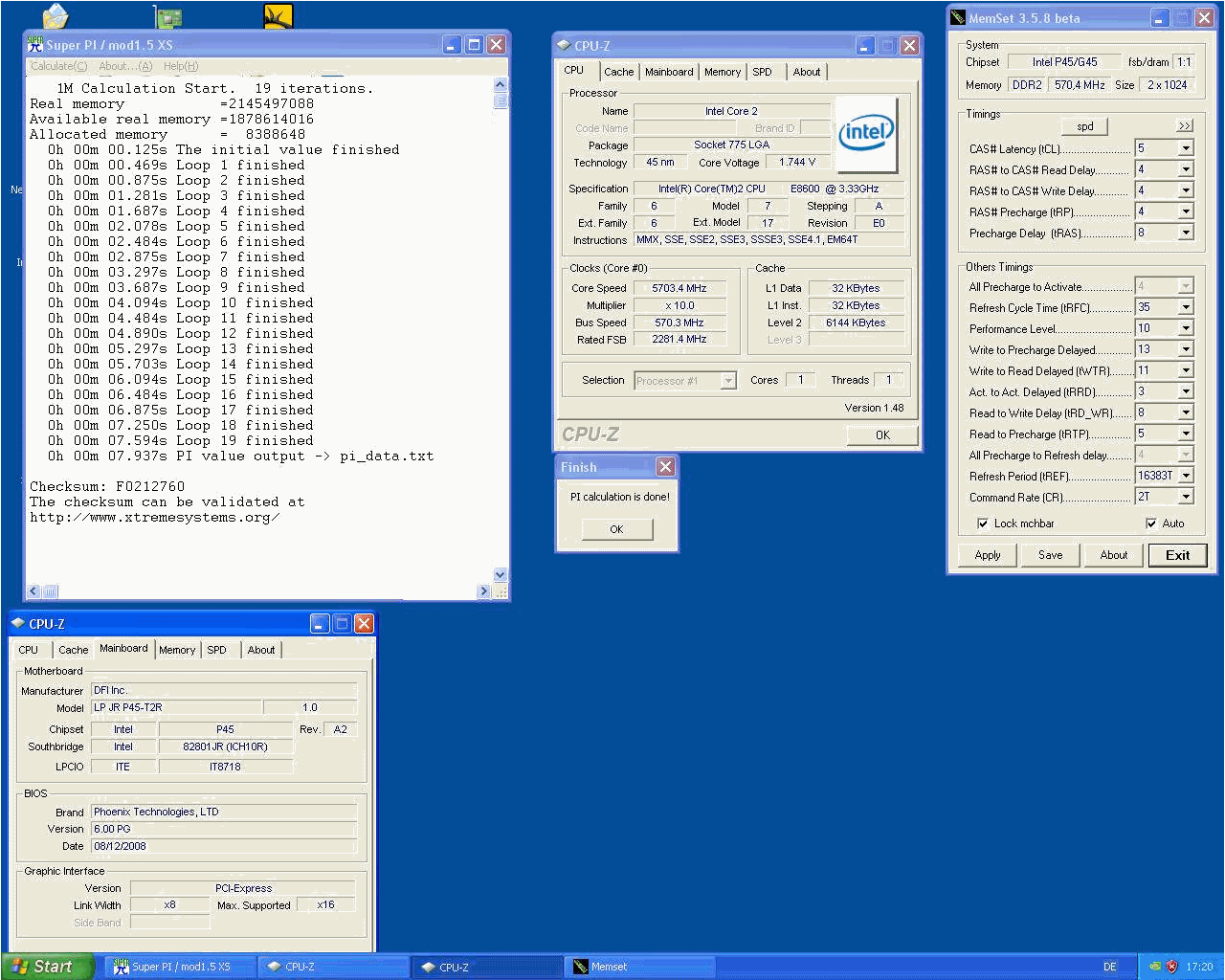Open the Read to Write Delay dropdown
1225x980 pixels.
1186,412
